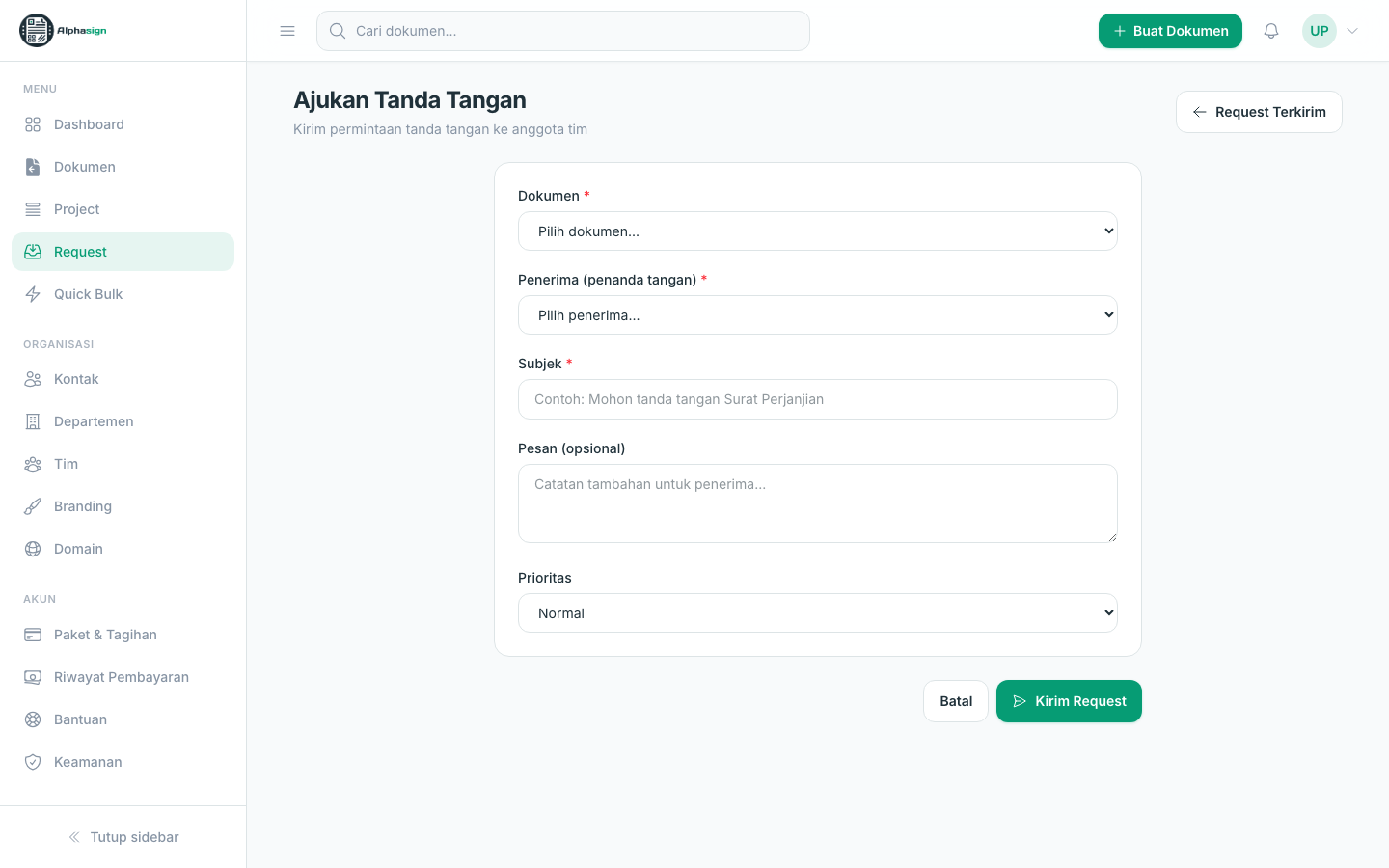Click the Quick Bulk lightning icon

[x=33, y=294]
